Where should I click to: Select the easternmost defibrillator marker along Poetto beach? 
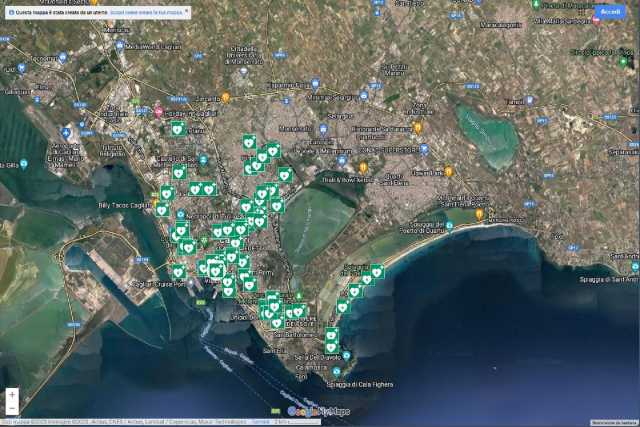[377, 271]
